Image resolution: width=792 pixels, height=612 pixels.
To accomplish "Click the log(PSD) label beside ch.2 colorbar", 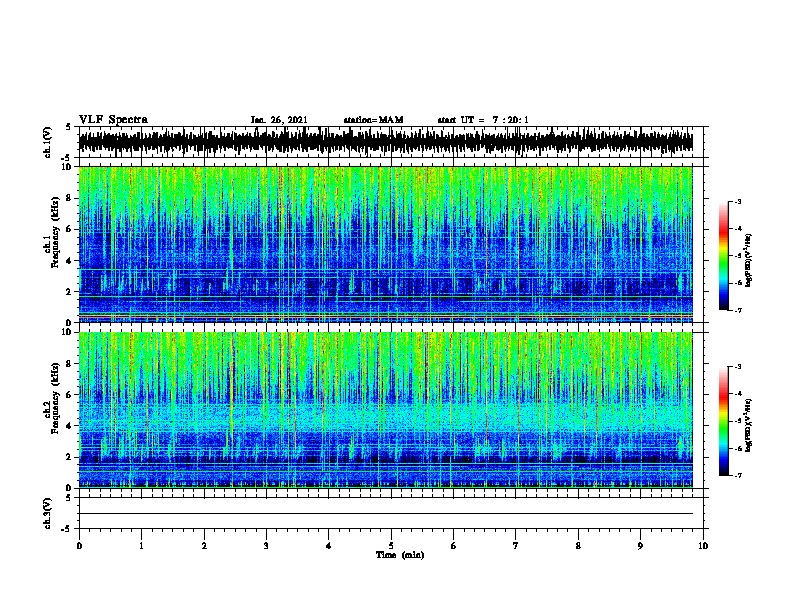I will click(x=749, y=425).
